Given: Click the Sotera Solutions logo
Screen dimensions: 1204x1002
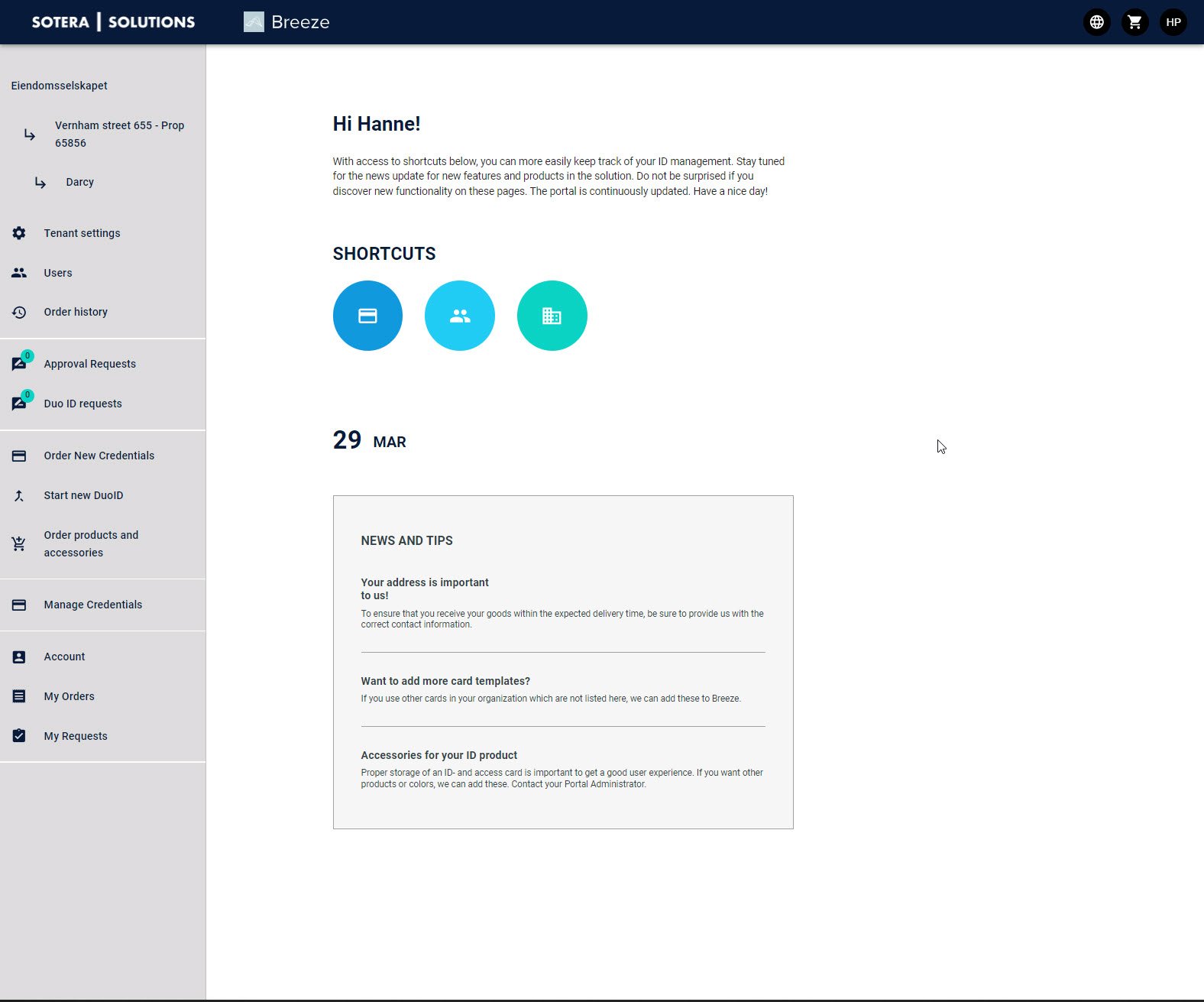Looking at the screenshot, I should (113, 22).
